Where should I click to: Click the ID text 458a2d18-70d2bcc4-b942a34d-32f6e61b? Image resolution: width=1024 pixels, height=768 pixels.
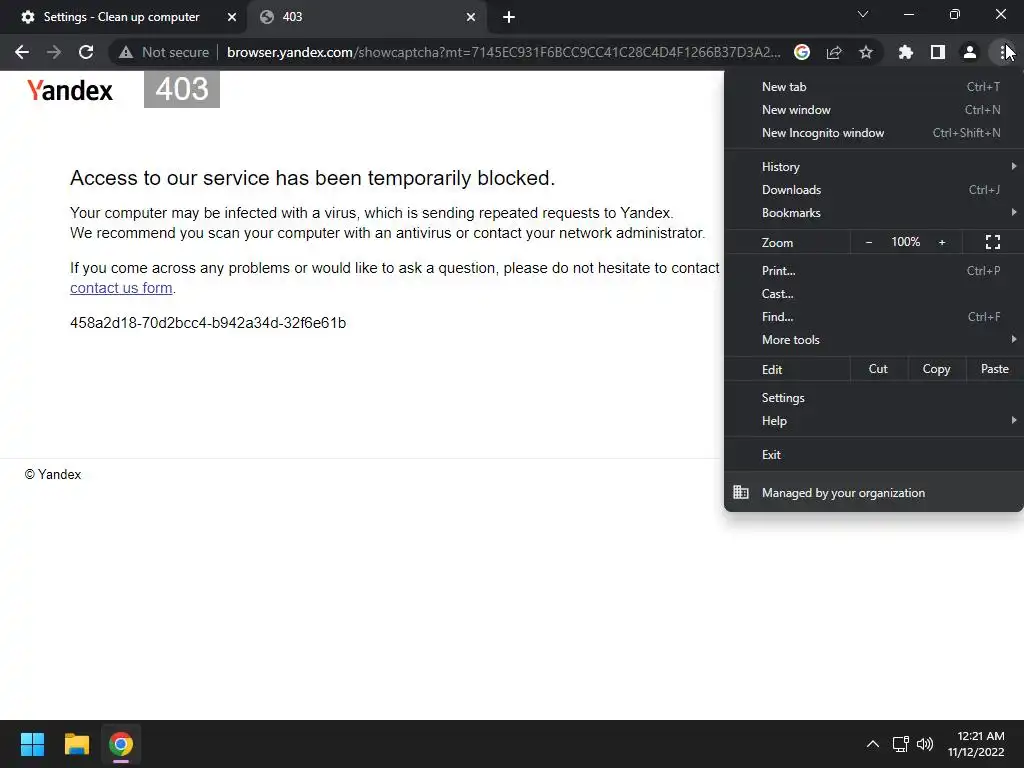(x=208, y=323)
